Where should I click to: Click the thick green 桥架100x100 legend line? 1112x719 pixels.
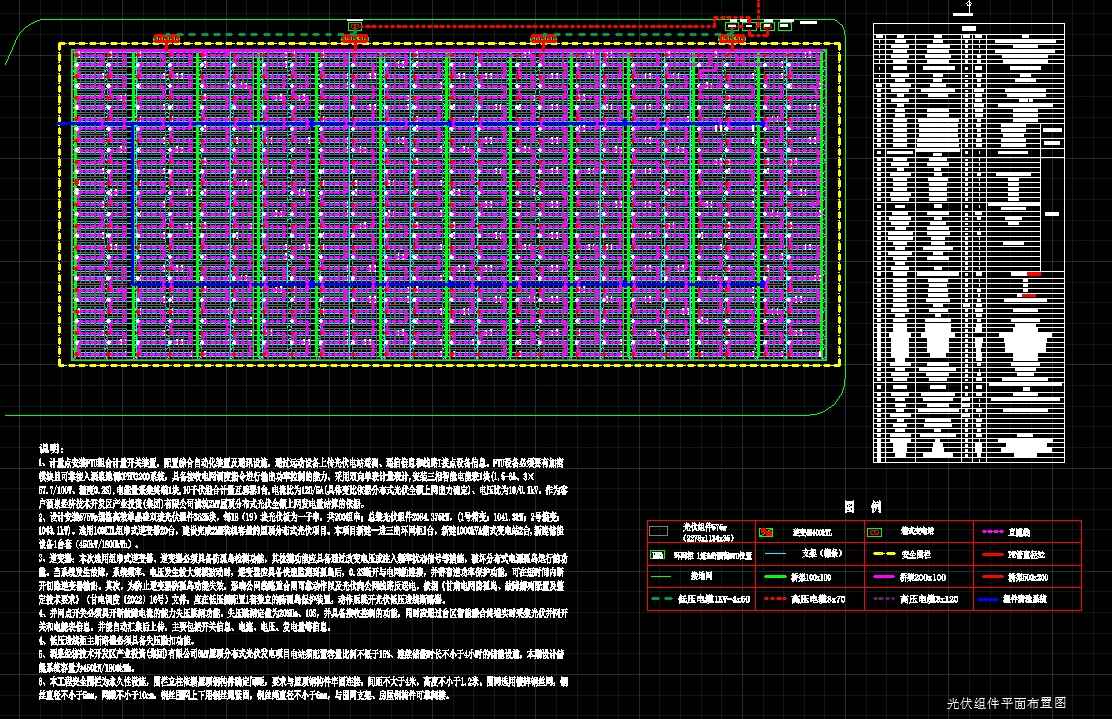(775, 577)
